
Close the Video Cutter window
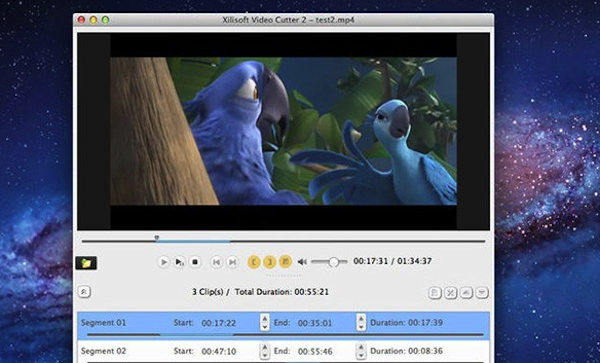pos(81,20)
